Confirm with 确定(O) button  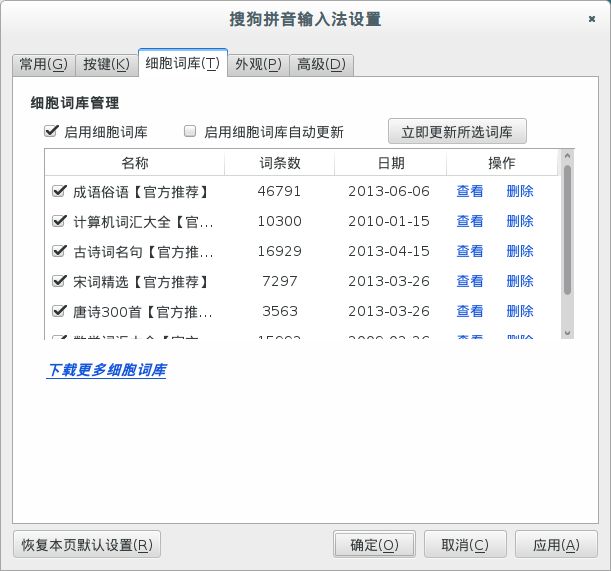pyautogui.click(x=374, y=544)
